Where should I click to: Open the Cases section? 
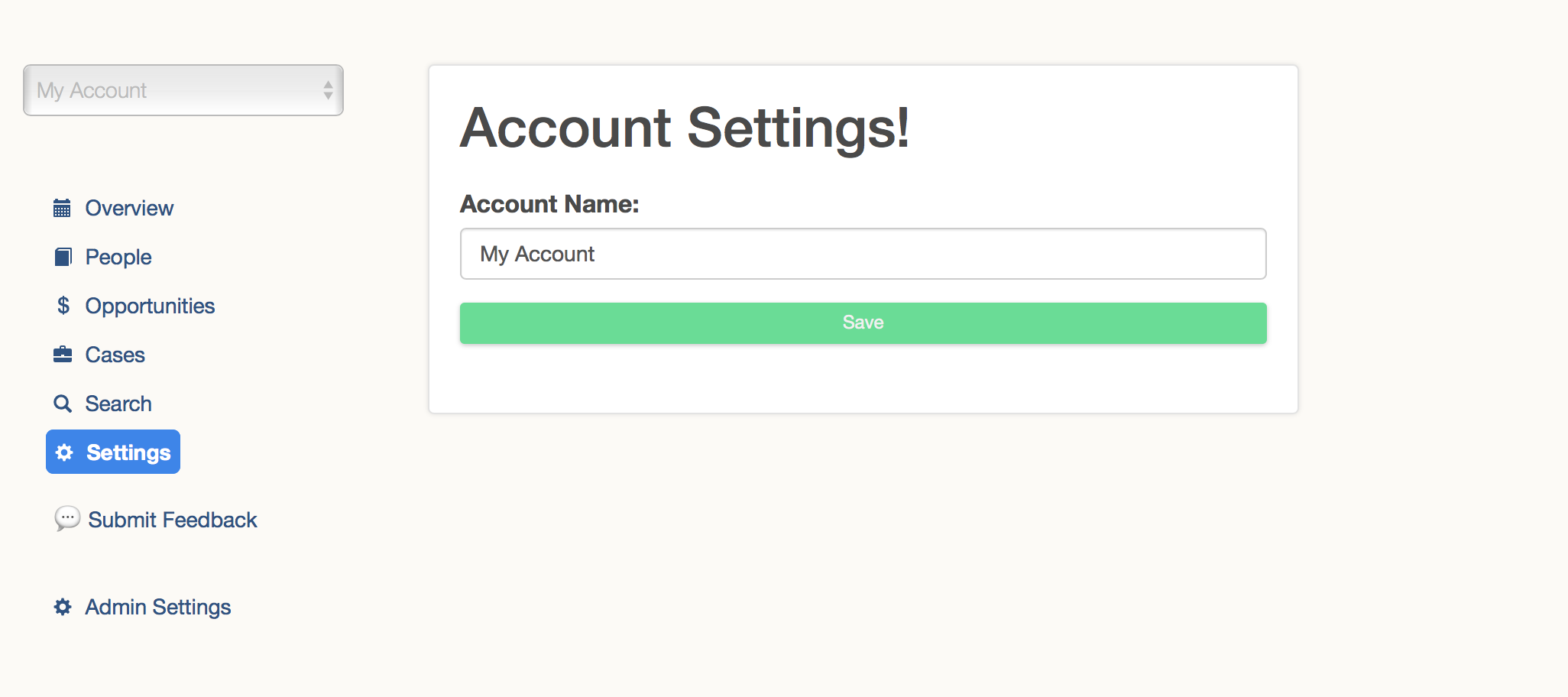pyautogui.click(x=115, y=353)
